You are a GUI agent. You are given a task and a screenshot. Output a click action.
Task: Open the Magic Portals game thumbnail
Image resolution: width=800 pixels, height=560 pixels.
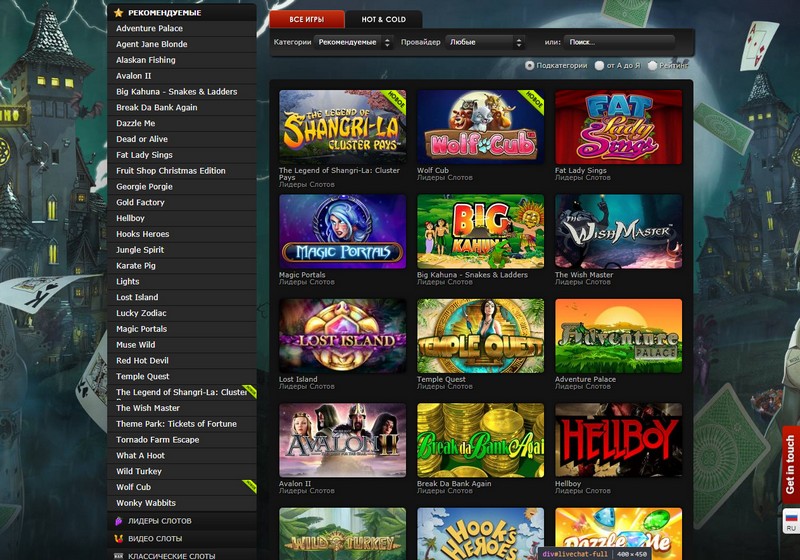coord(342,232)
